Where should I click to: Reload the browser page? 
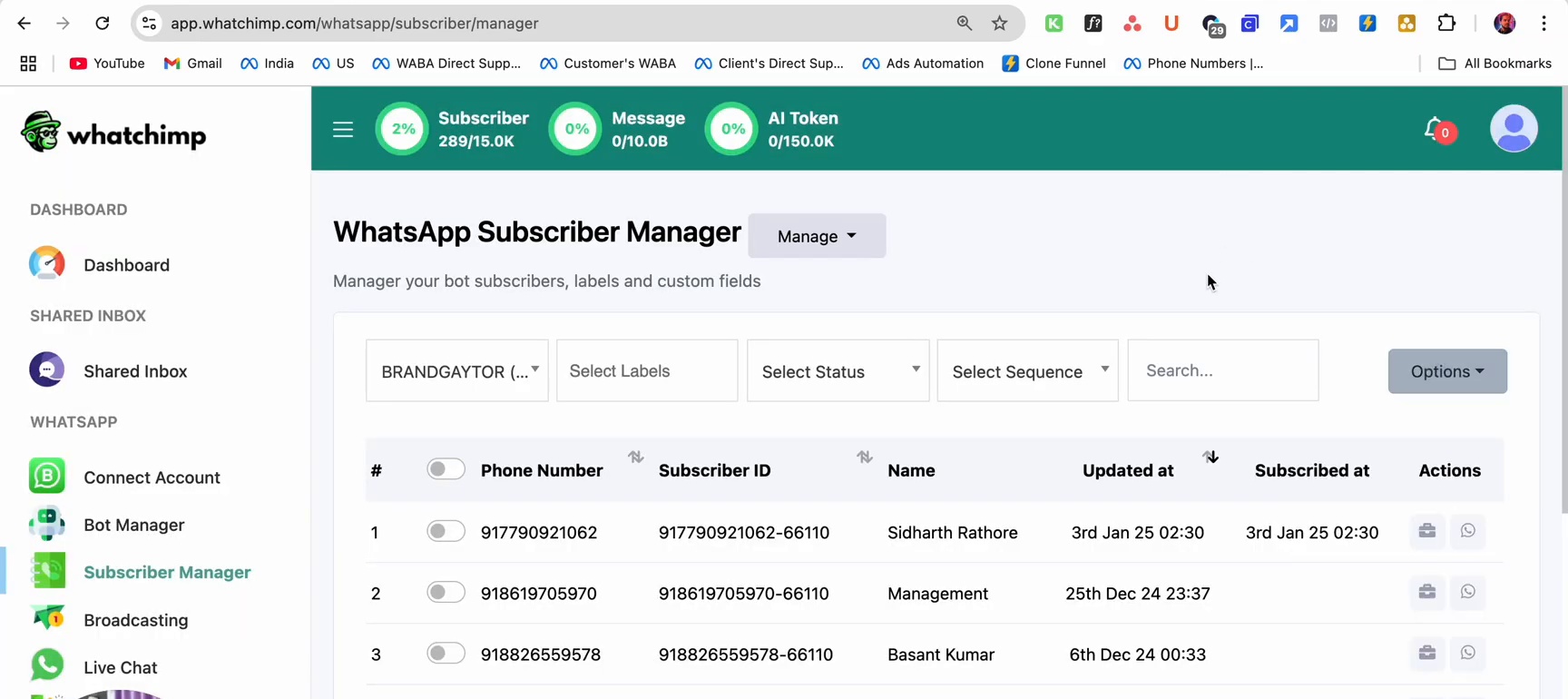point(103,24)
